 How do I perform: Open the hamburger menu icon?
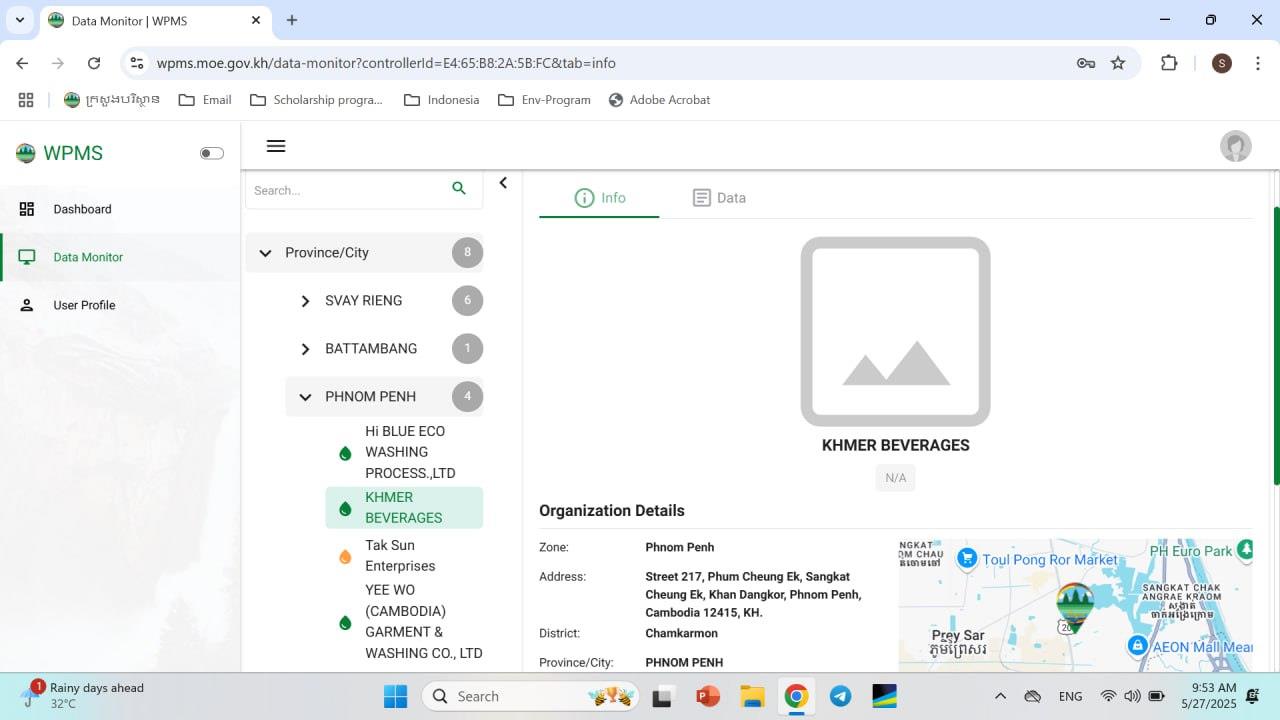tap(276, 146)
